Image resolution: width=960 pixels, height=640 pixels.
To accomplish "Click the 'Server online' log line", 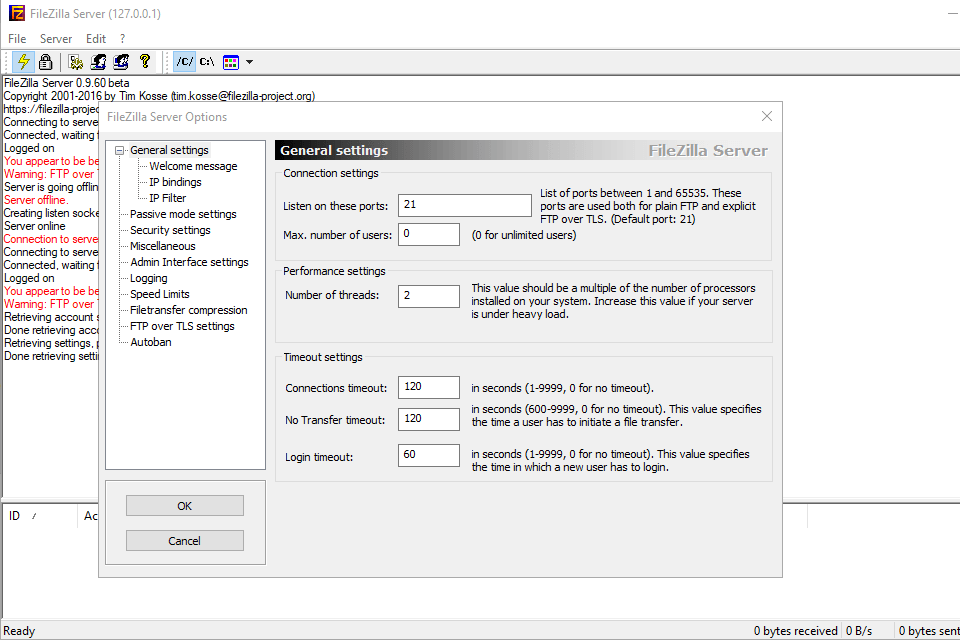I will point(34,226).
